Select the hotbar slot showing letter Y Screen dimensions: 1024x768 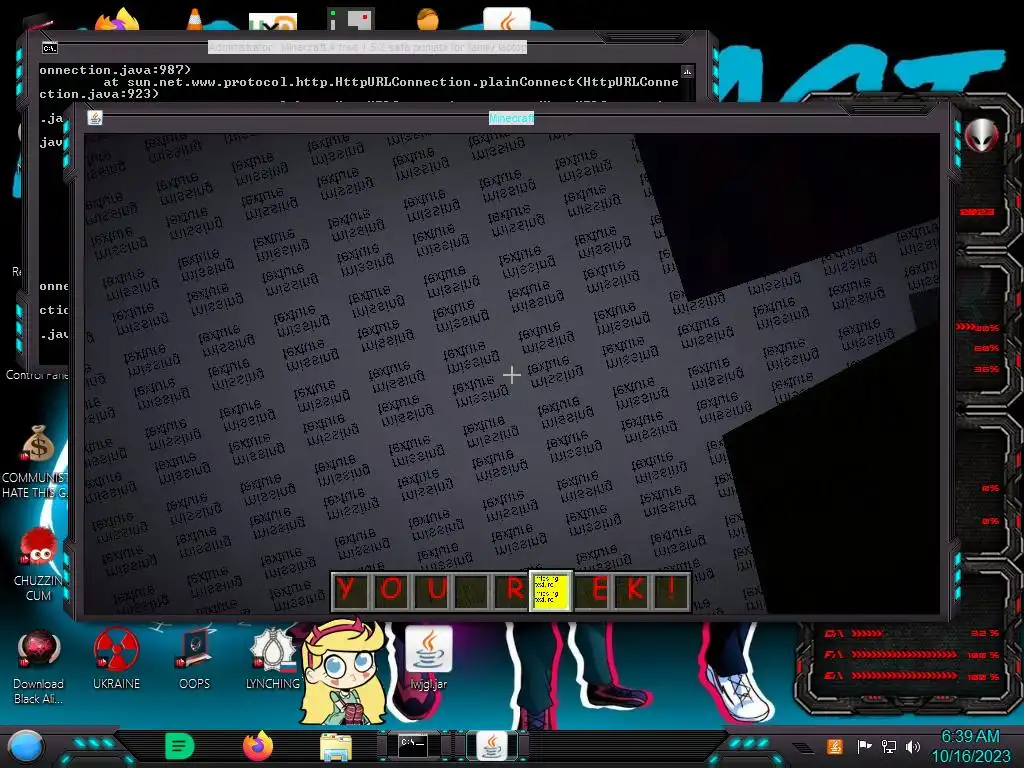point(351,591)
